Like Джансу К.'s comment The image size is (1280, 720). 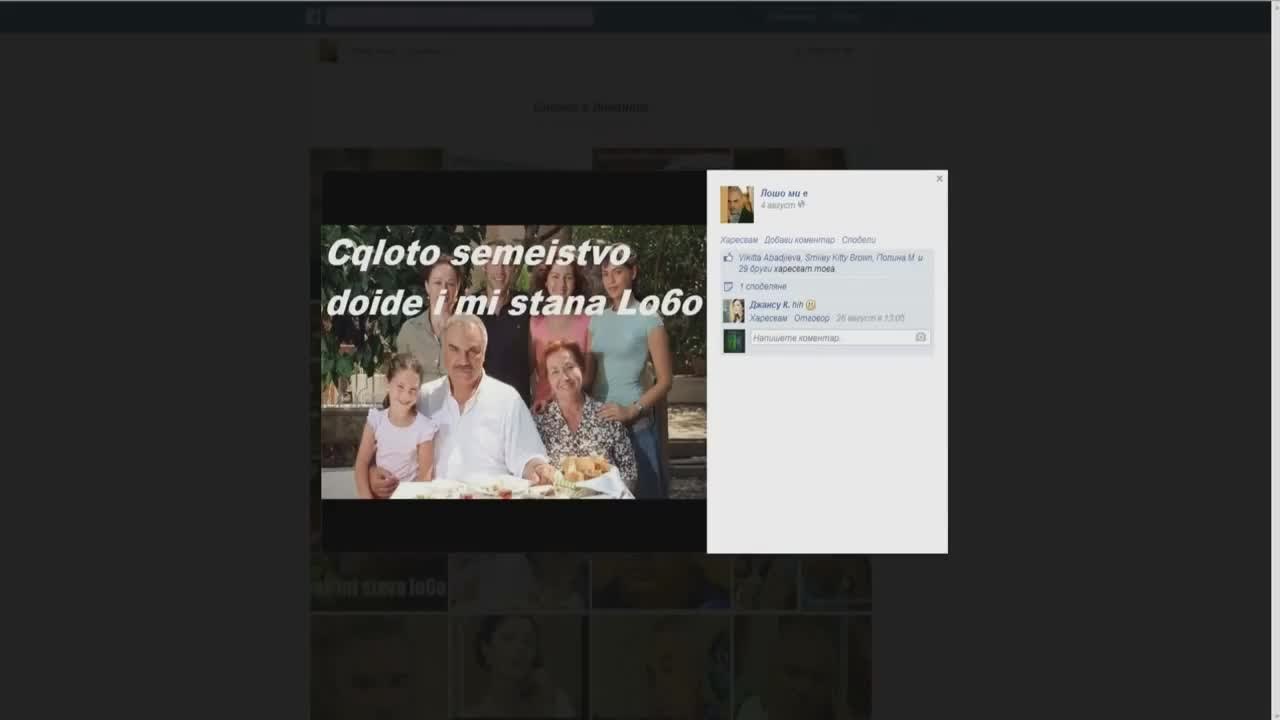[768, 318]
